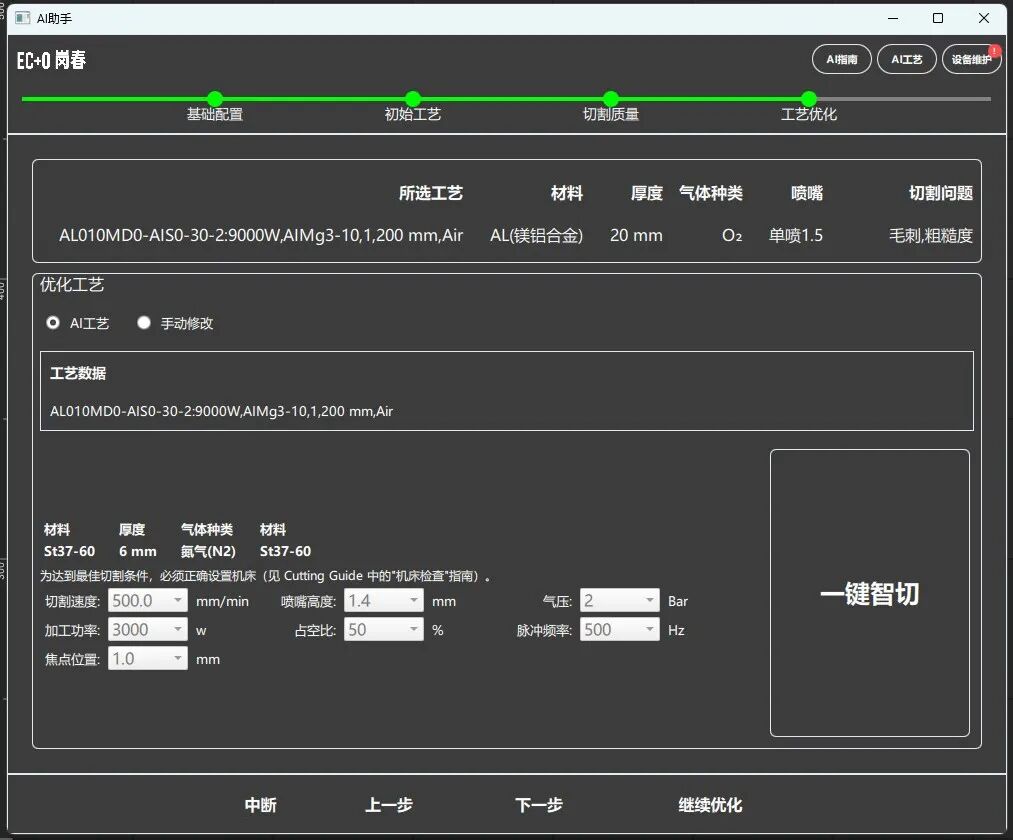
Task: Click 继续优化 at the bottom
Action: pos(709,804)
